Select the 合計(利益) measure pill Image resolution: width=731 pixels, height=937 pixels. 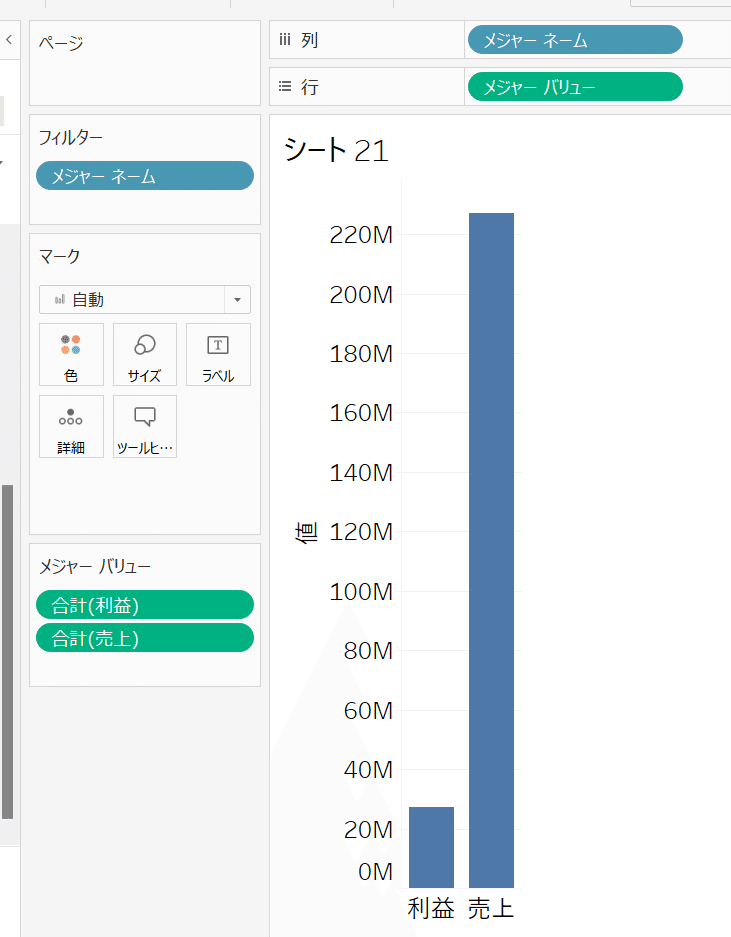144,605
